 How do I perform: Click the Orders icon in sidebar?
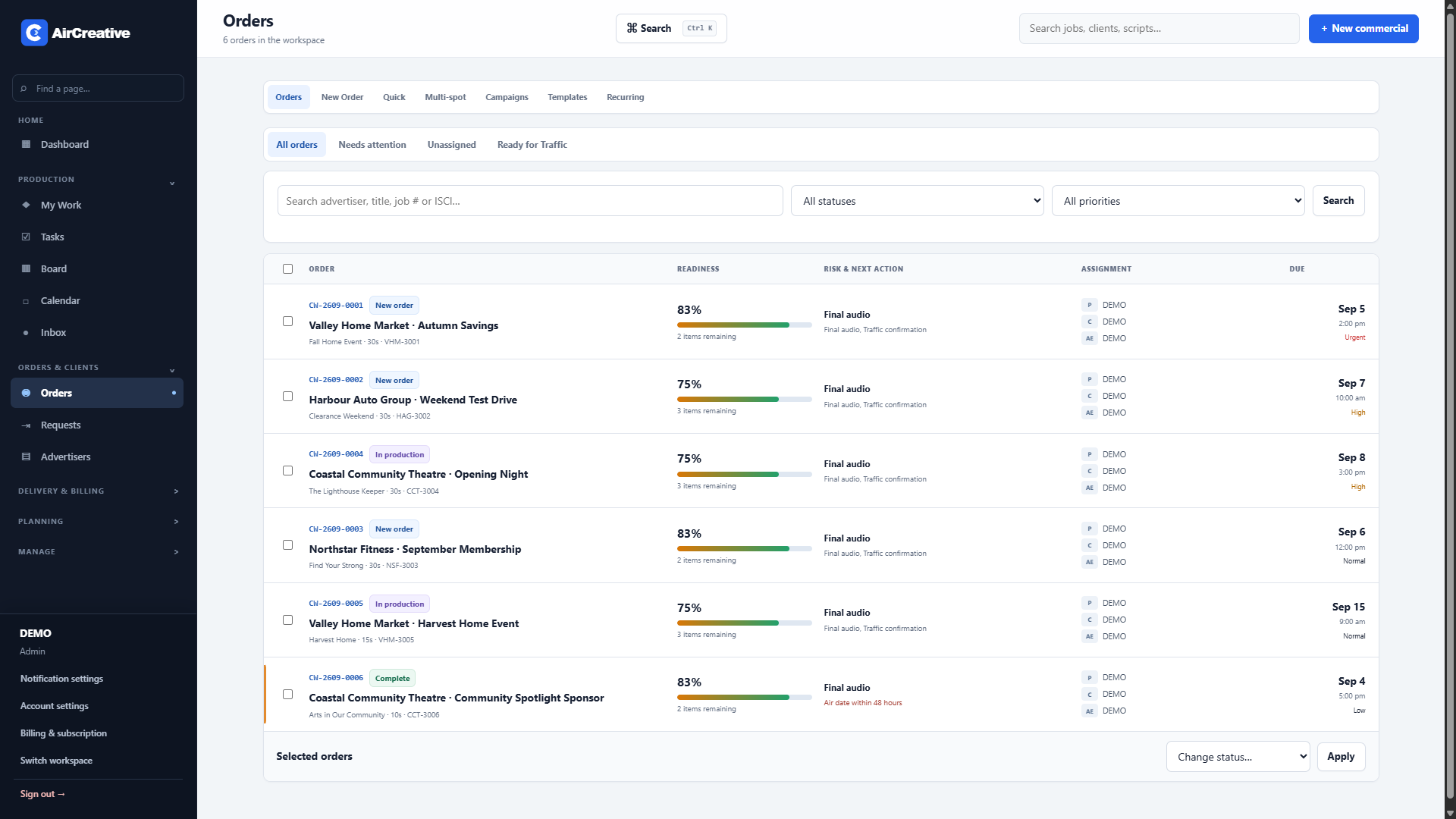point(26,393)
